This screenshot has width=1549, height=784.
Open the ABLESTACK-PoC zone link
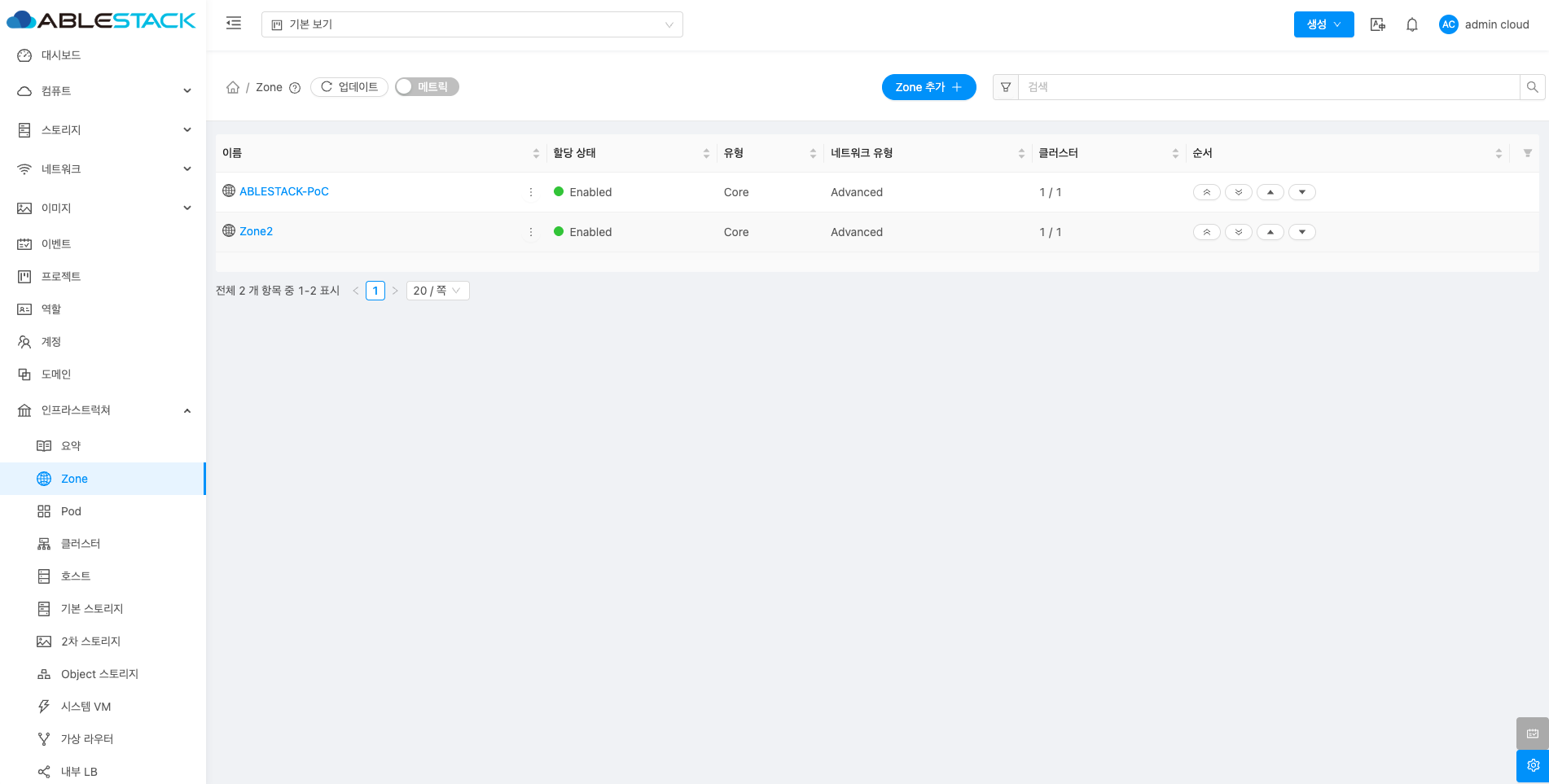pyautogui.click(x=283, y=191)
